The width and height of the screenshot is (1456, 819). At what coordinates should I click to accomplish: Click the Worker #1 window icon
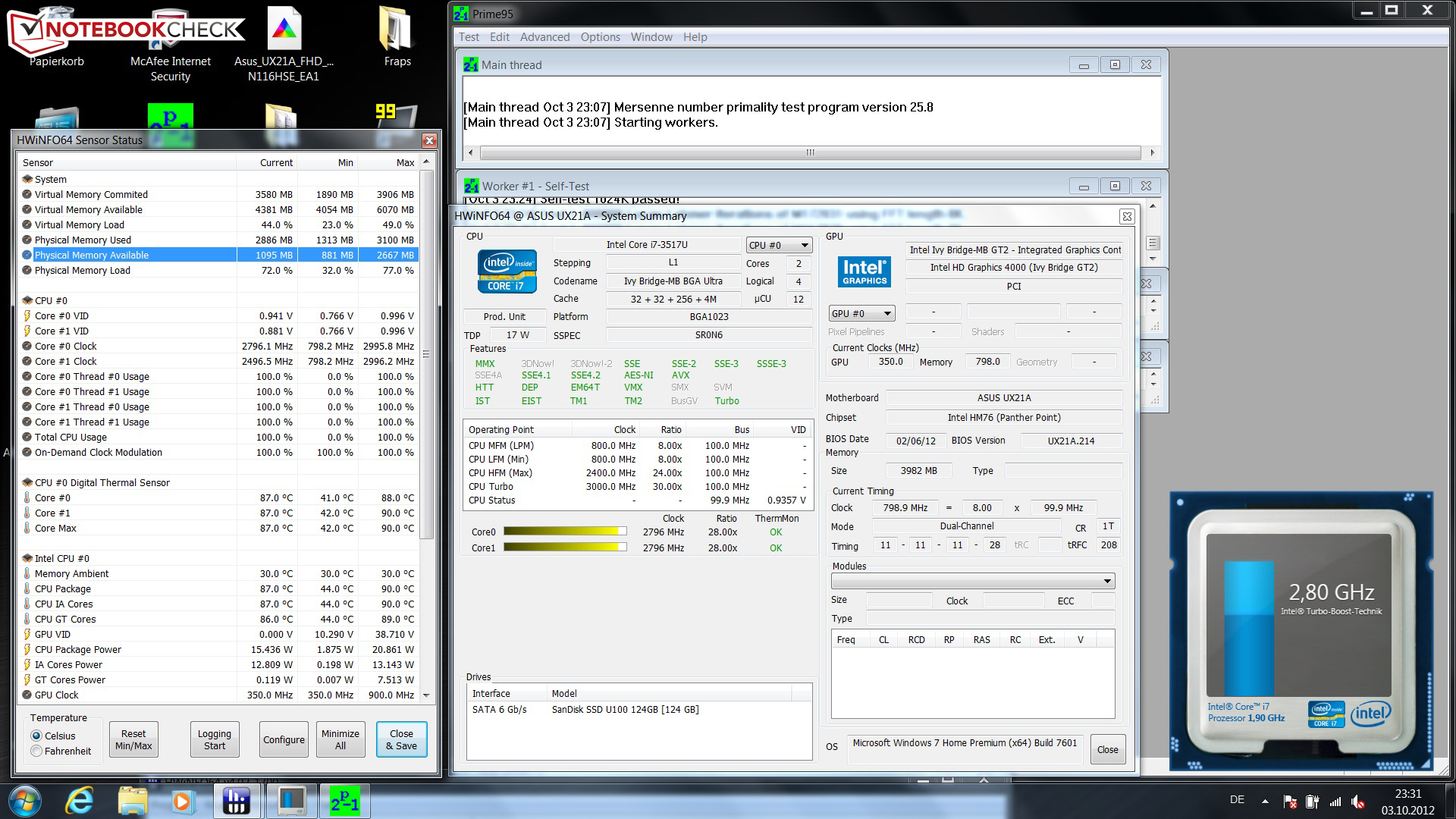[x=472, y=186]
